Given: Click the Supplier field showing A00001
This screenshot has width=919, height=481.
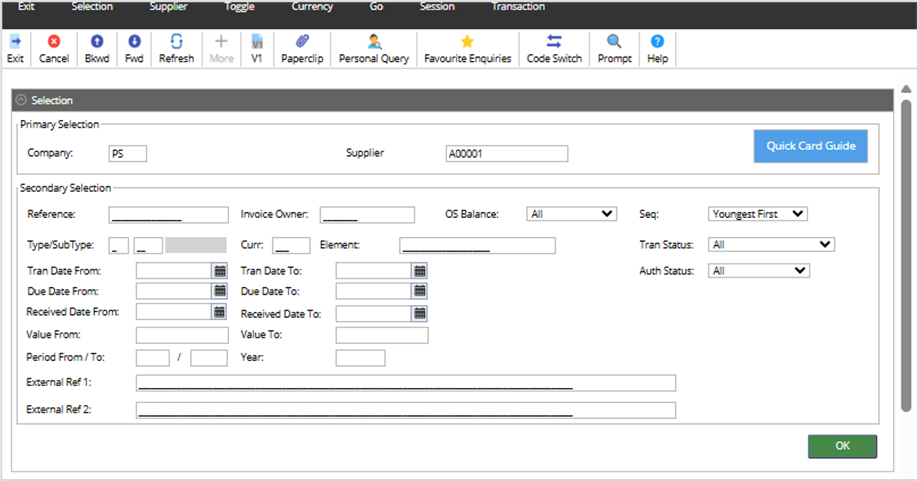Looking at the screenshot, I should [506, 153].
